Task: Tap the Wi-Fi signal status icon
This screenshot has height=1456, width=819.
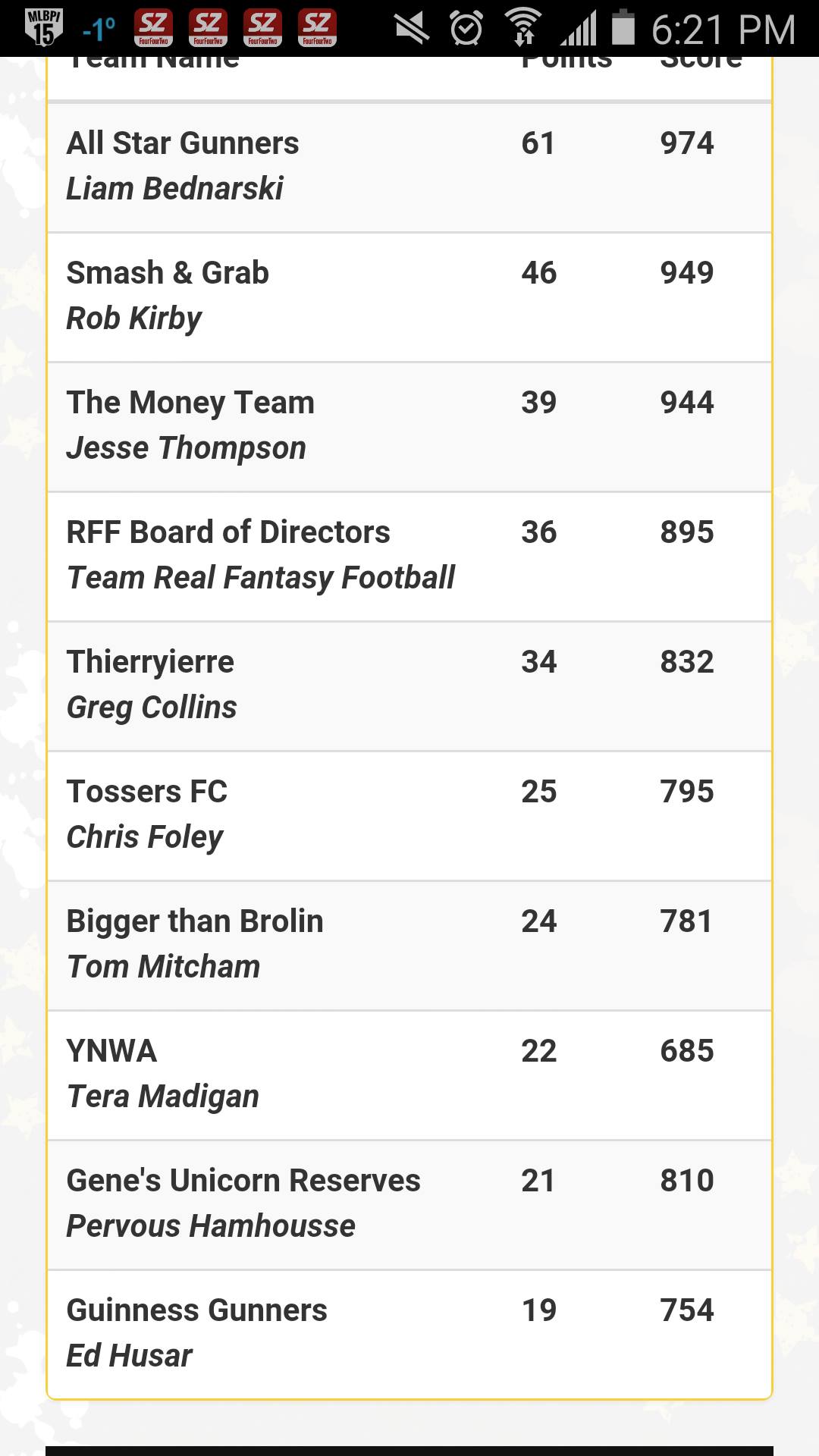Action: [x=523, y=27]
